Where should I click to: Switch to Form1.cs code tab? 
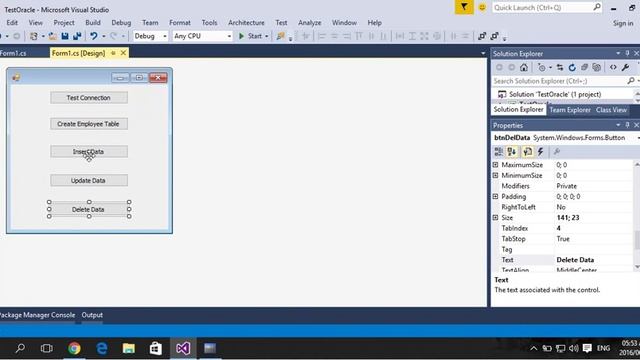[x=13, y=53]
